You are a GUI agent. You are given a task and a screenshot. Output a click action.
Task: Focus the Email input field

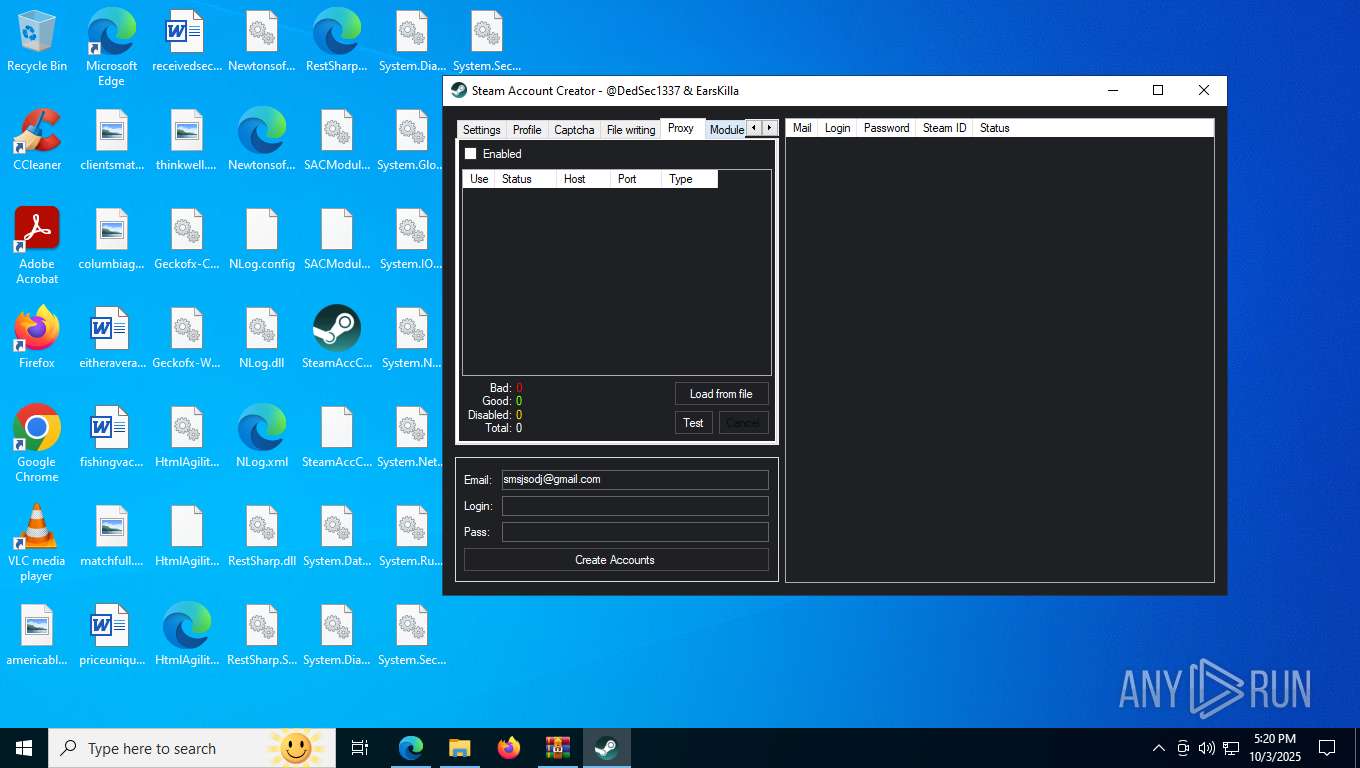(635, 480)
